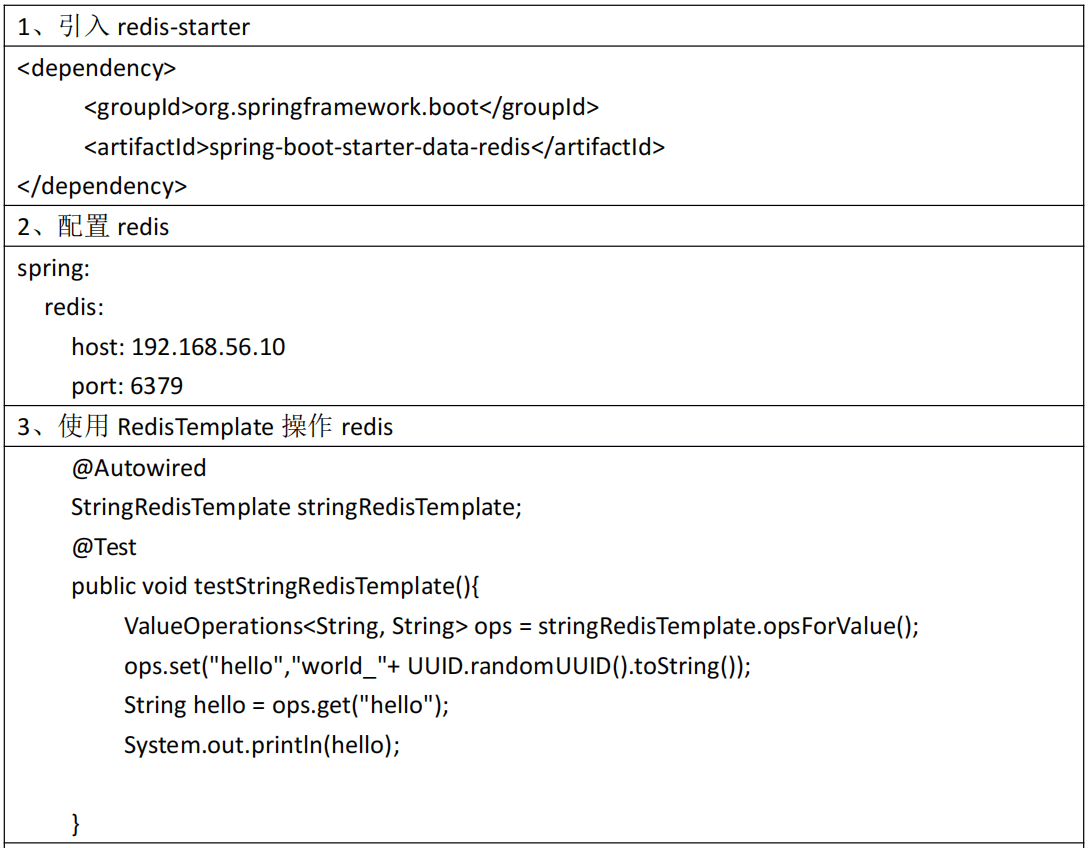Click the heading '2、配置 redis'
1089x848 pixels.
(x=93, y=226)
